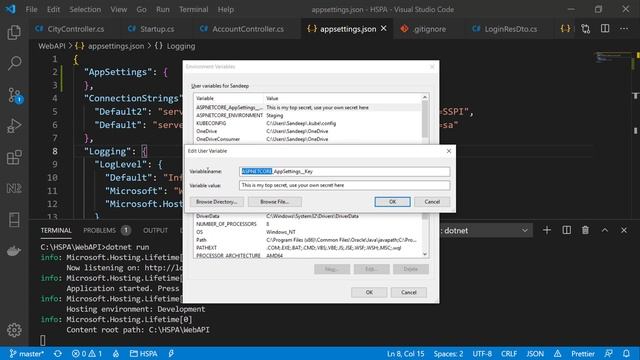Viewport: 640px width, 360px height.
Task: Click the flame icon in status bar
Action: click(116, 353)
